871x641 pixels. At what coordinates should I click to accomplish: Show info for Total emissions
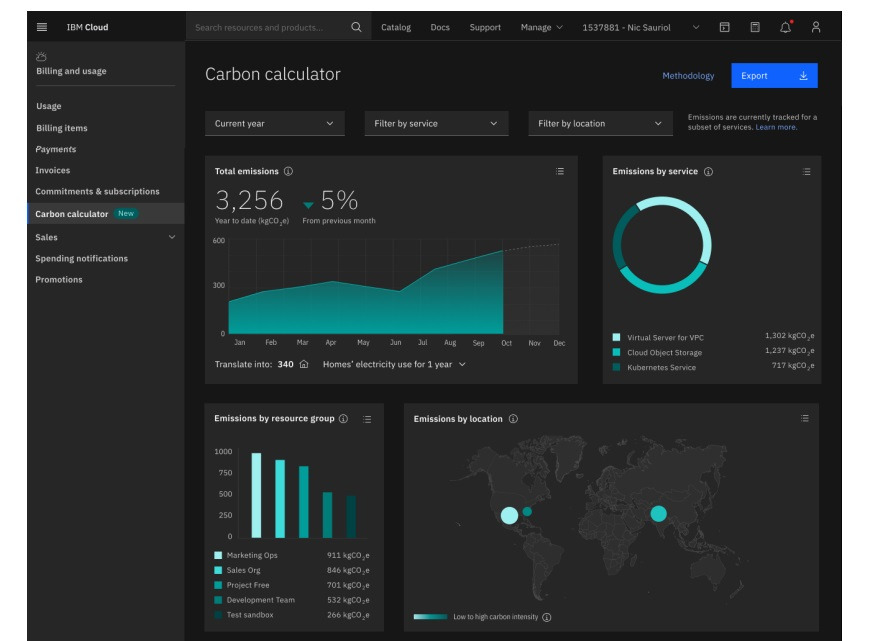pyautogui.click(x=288, y=171)
